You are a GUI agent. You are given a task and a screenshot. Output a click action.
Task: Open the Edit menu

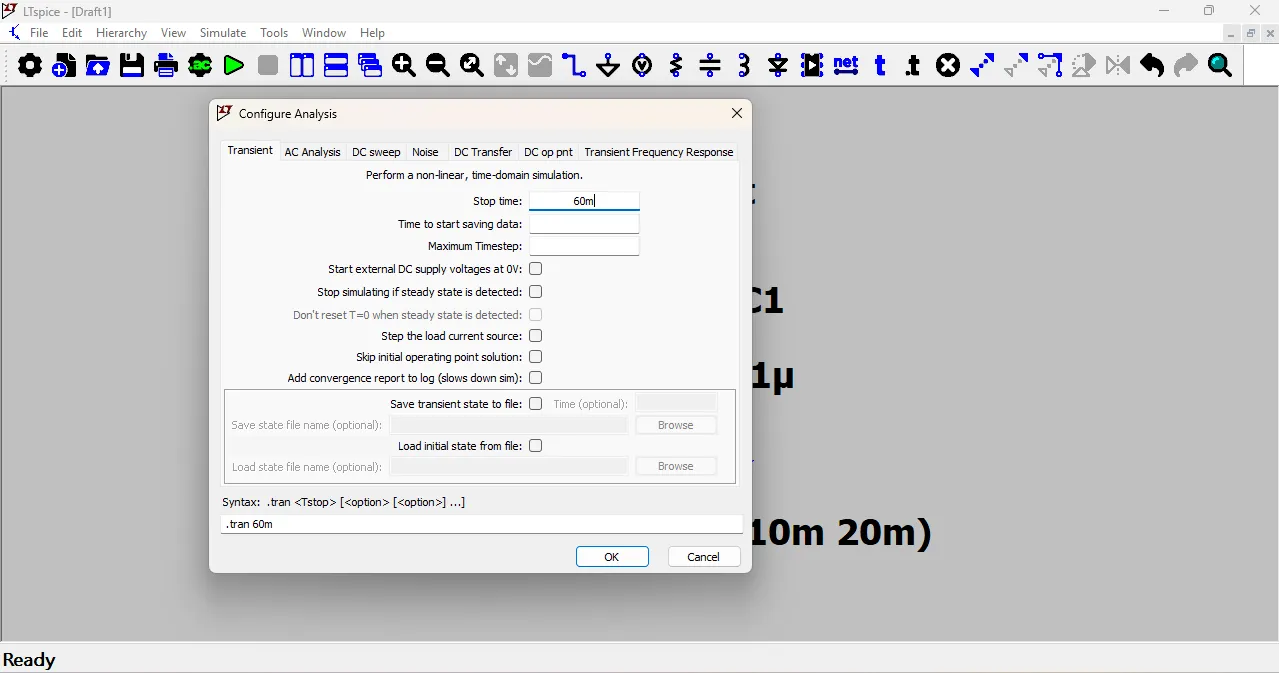pyautogui.click(x=72, y=33)
